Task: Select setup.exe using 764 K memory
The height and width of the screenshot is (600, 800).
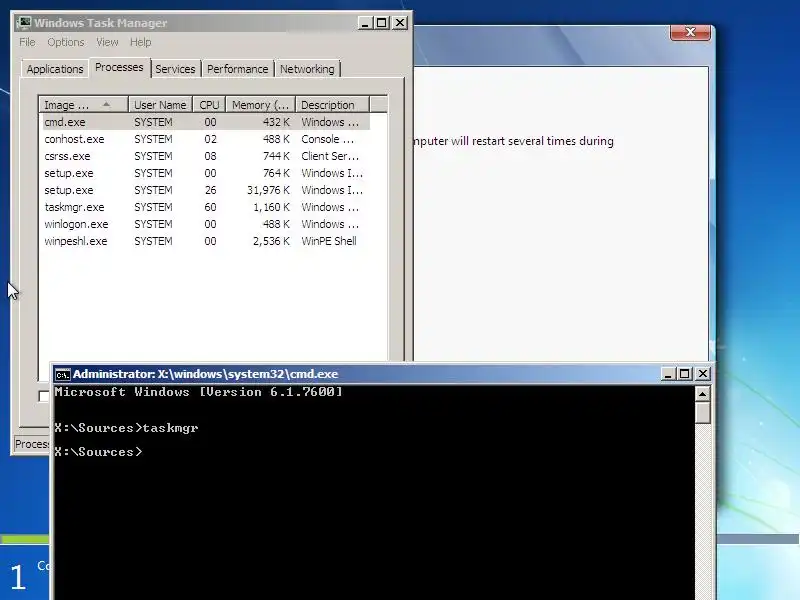Action: [x=206, y=173]
